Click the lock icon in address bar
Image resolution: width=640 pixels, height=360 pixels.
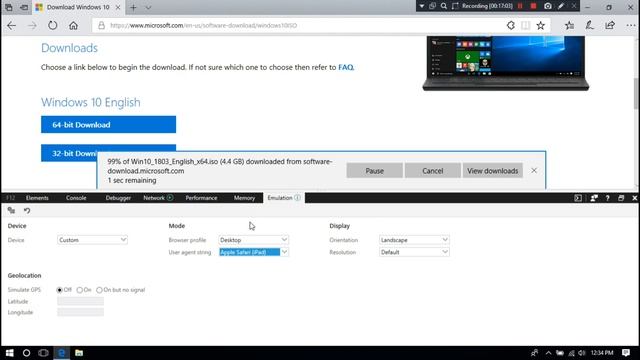101,25
